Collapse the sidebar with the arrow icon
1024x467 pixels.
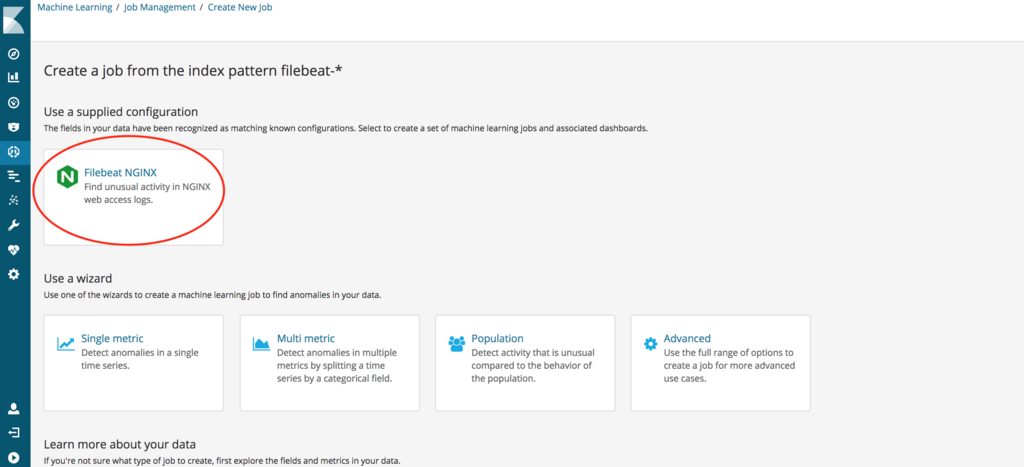pyautogui.click(x=13, y=458)
